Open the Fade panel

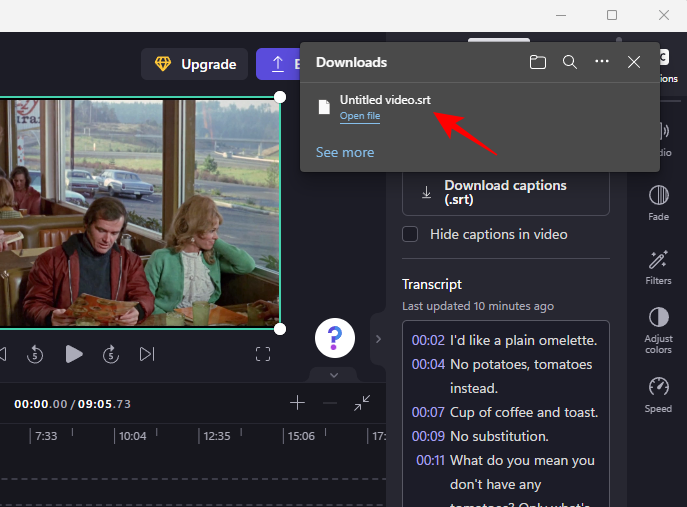pos(658,202)
